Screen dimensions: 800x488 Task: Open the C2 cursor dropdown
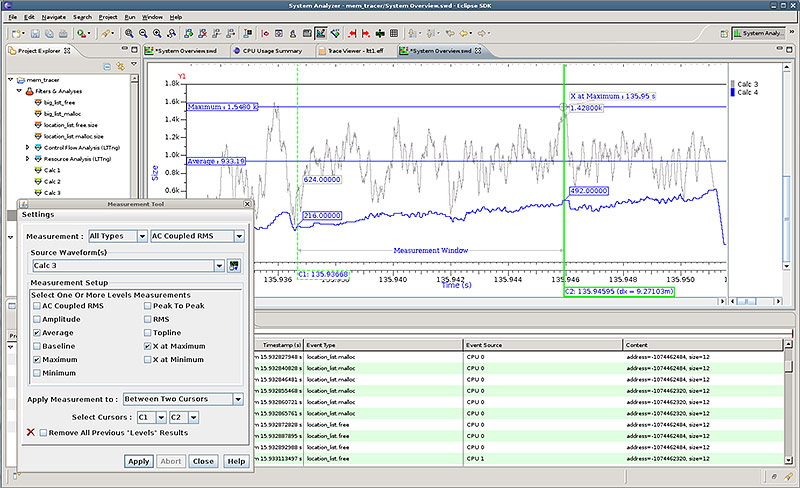tap(193, 418)
